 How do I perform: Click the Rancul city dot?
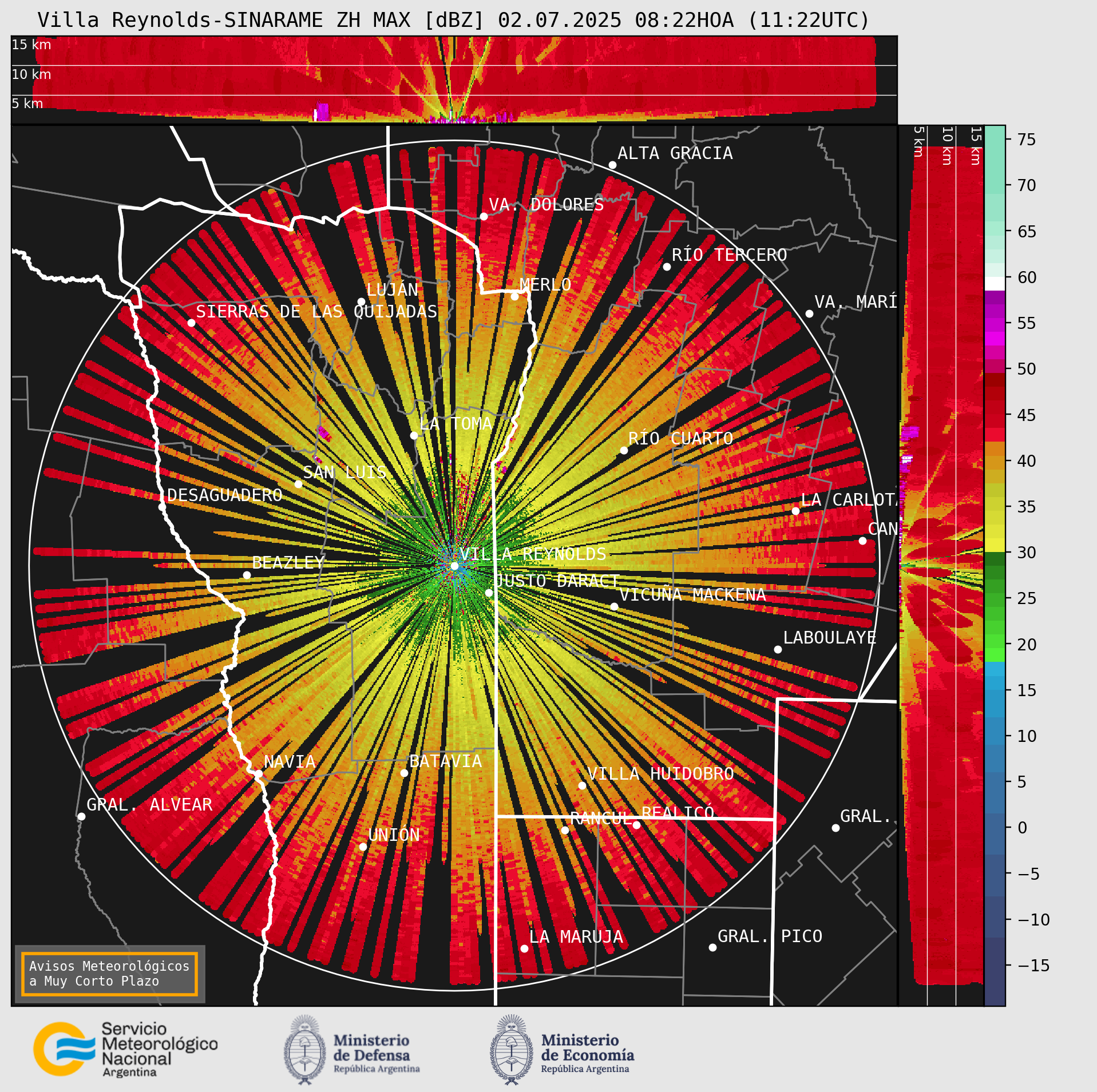(x=565, y=830)
